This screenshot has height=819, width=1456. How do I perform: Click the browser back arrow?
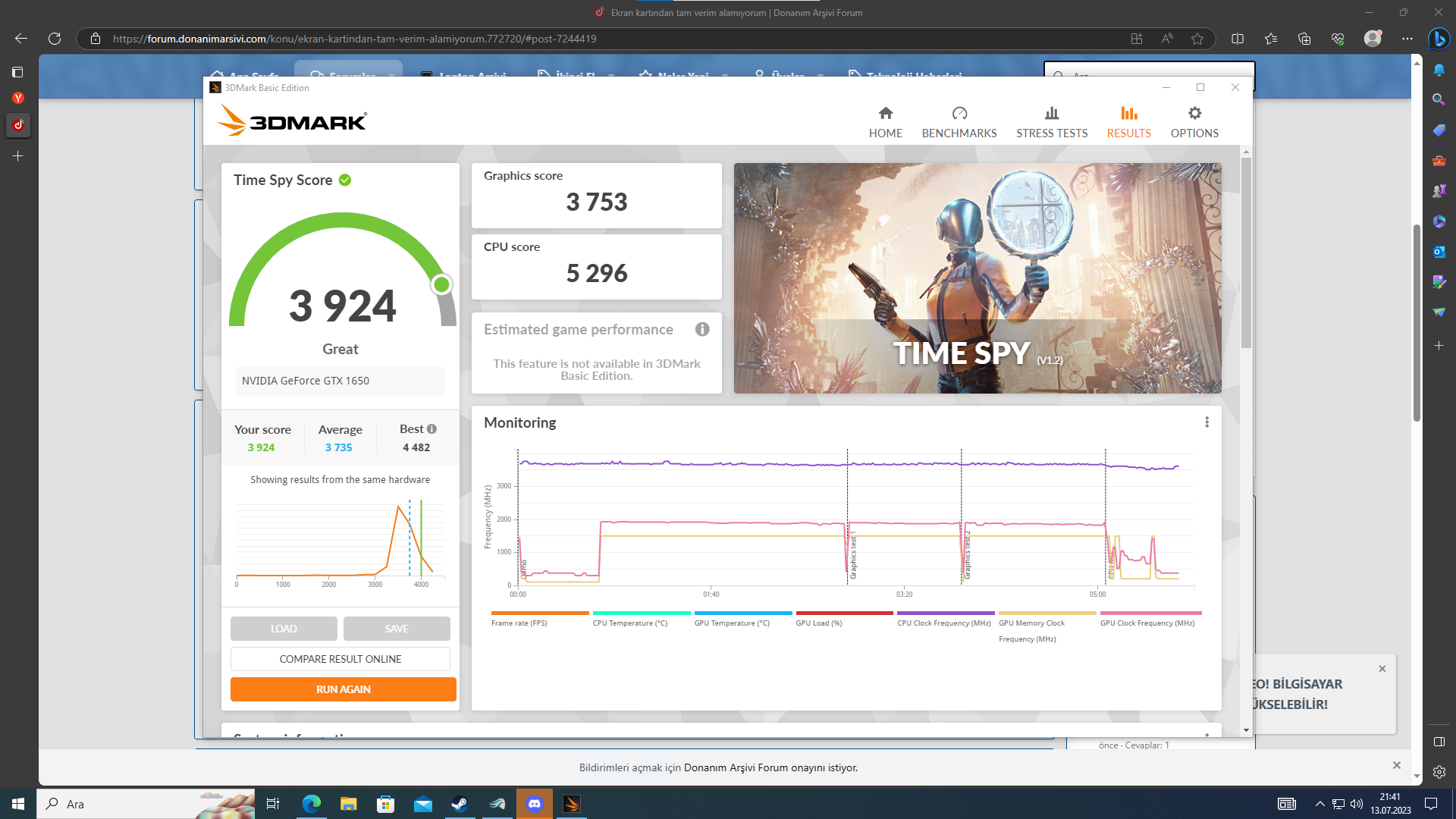[21, 39]
